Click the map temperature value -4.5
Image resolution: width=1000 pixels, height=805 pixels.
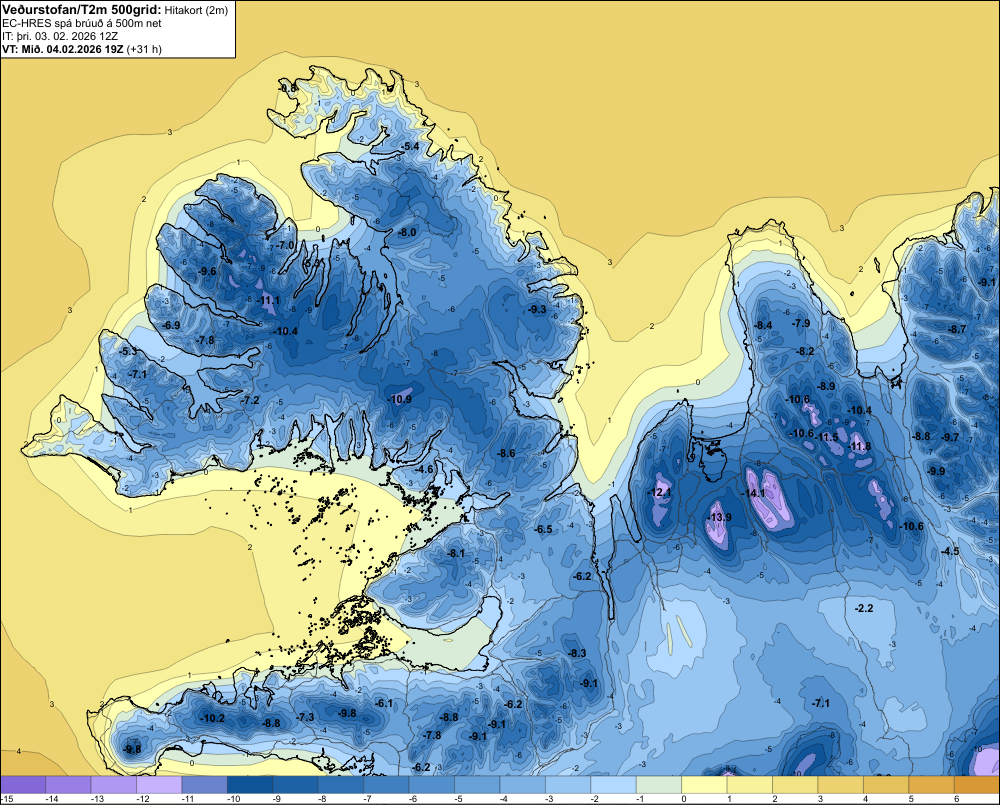click(950, 551)
